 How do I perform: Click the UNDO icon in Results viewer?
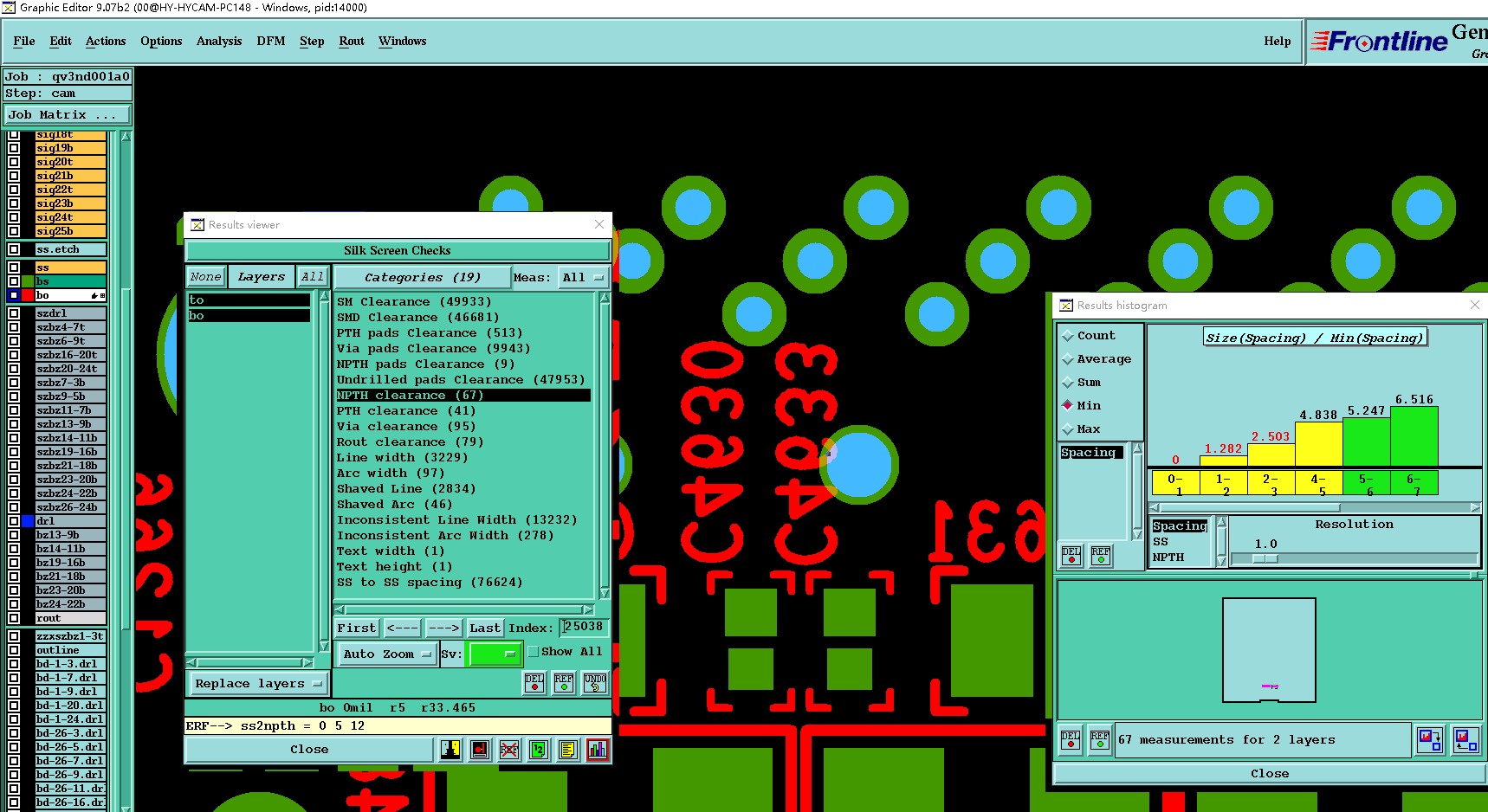(x=595, y=683)
